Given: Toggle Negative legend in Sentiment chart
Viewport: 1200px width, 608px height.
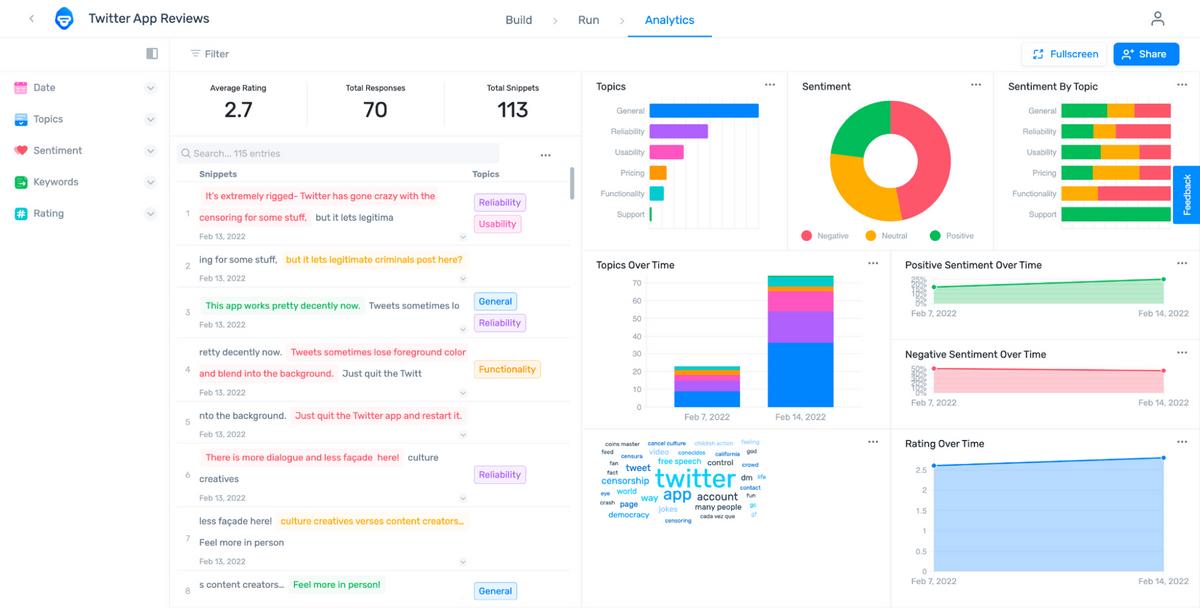Looking at the screenshot, I should point(825,236).
